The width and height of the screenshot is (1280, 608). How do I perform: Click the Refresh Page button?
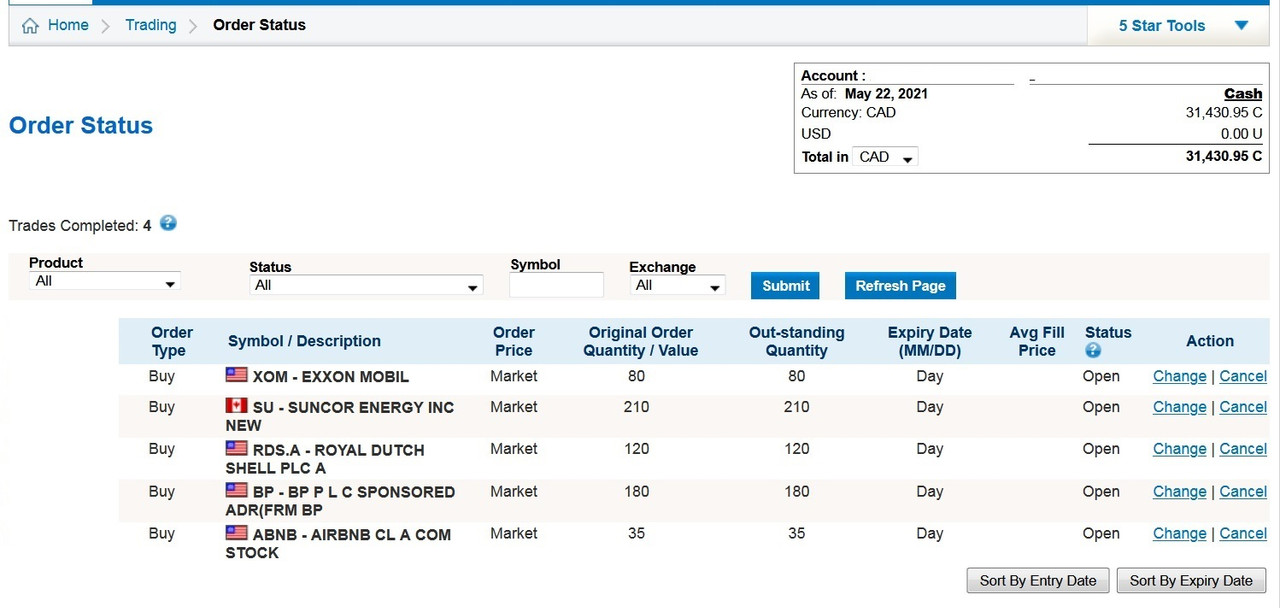[900, 286]
